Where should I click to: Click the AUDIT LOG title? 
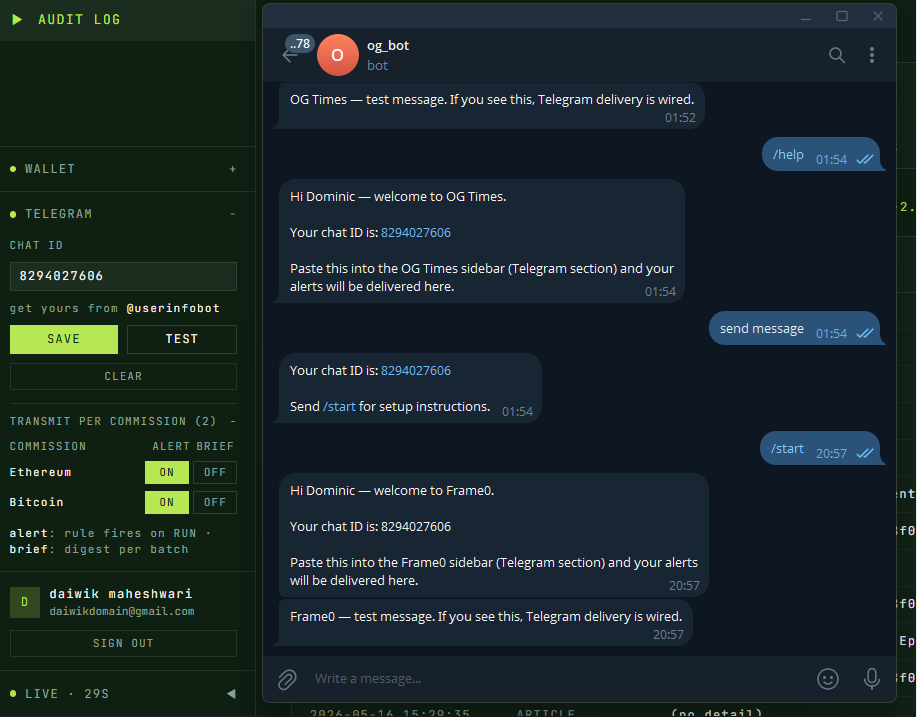click(79, 19)
